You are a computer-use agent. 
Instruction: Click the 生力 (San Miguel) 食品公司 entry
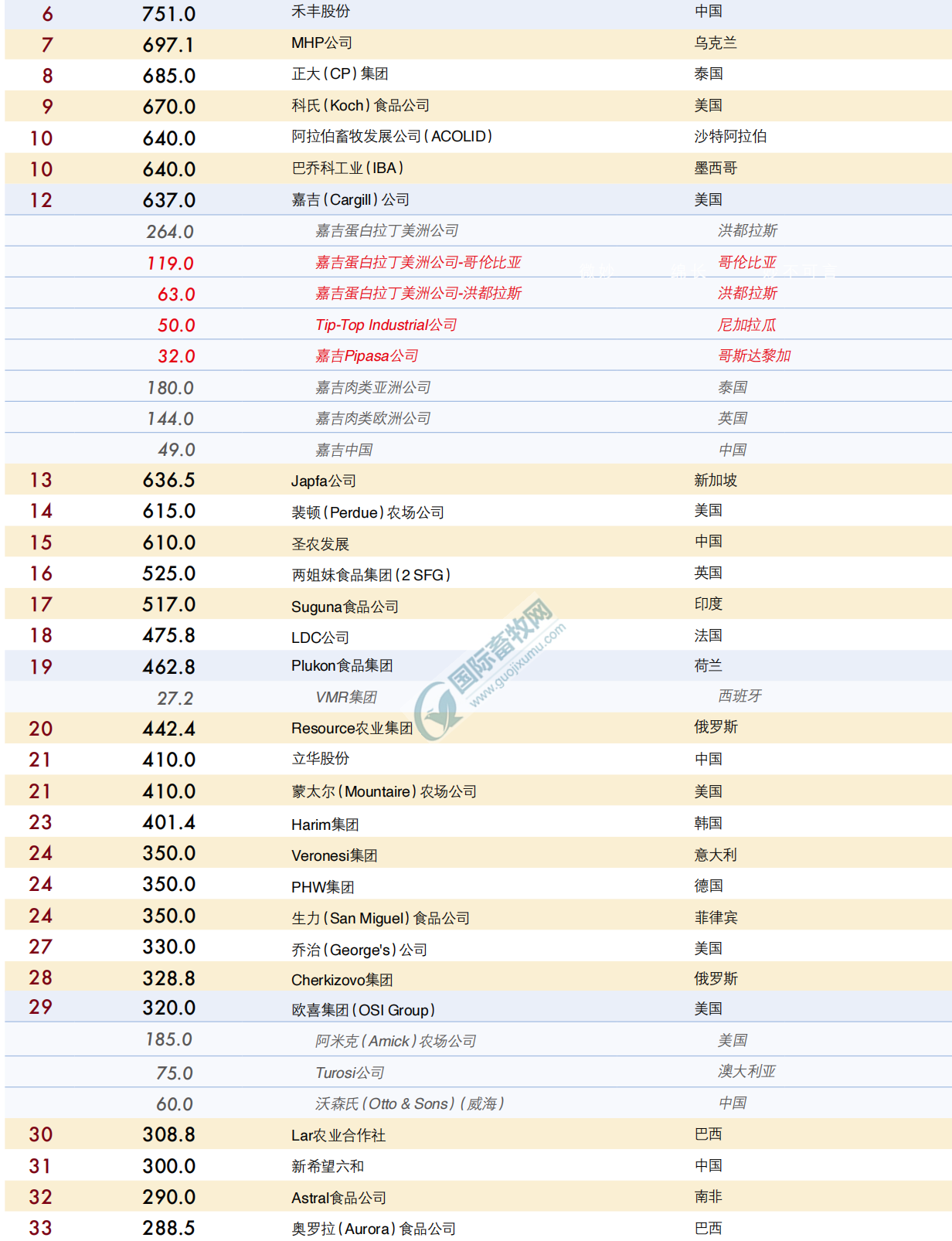380,918
